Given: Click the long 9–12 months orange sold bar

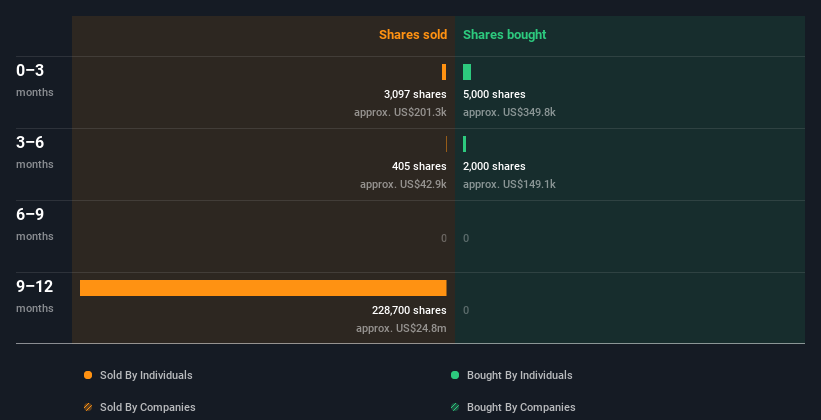Looking at the screenshot, I should 263,288.
